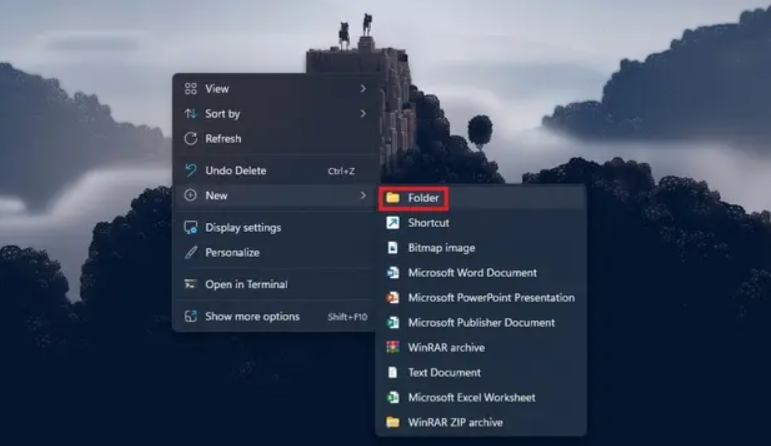Click the Bitmap image file icon
Viewport: 771px width, 446px height.
coord(392,248)
